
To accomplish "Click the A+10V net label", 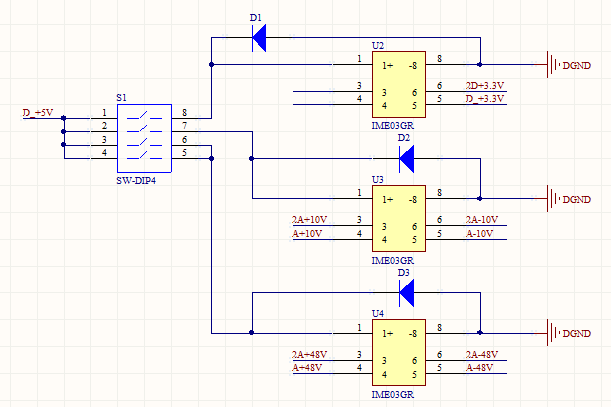I will point(307,234).
